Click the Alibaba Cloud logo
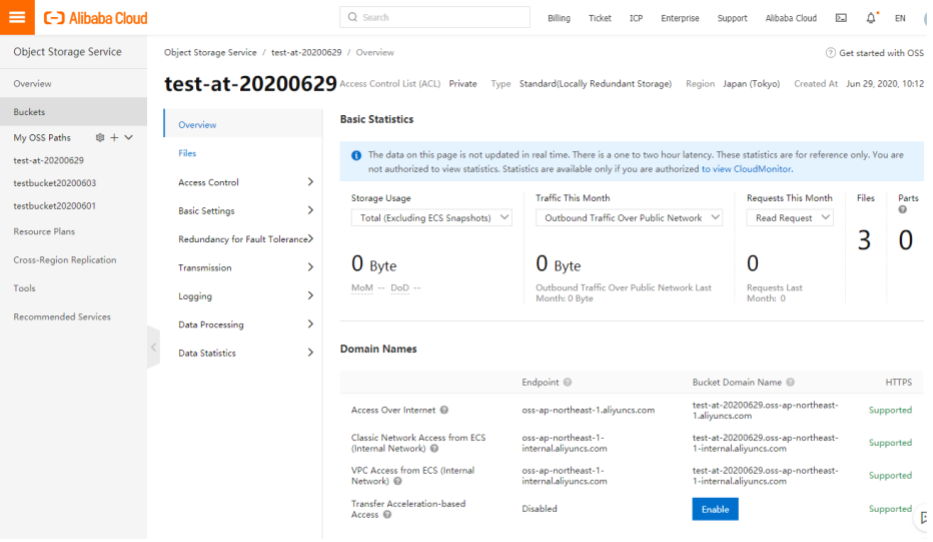 (x=96, y=18)
